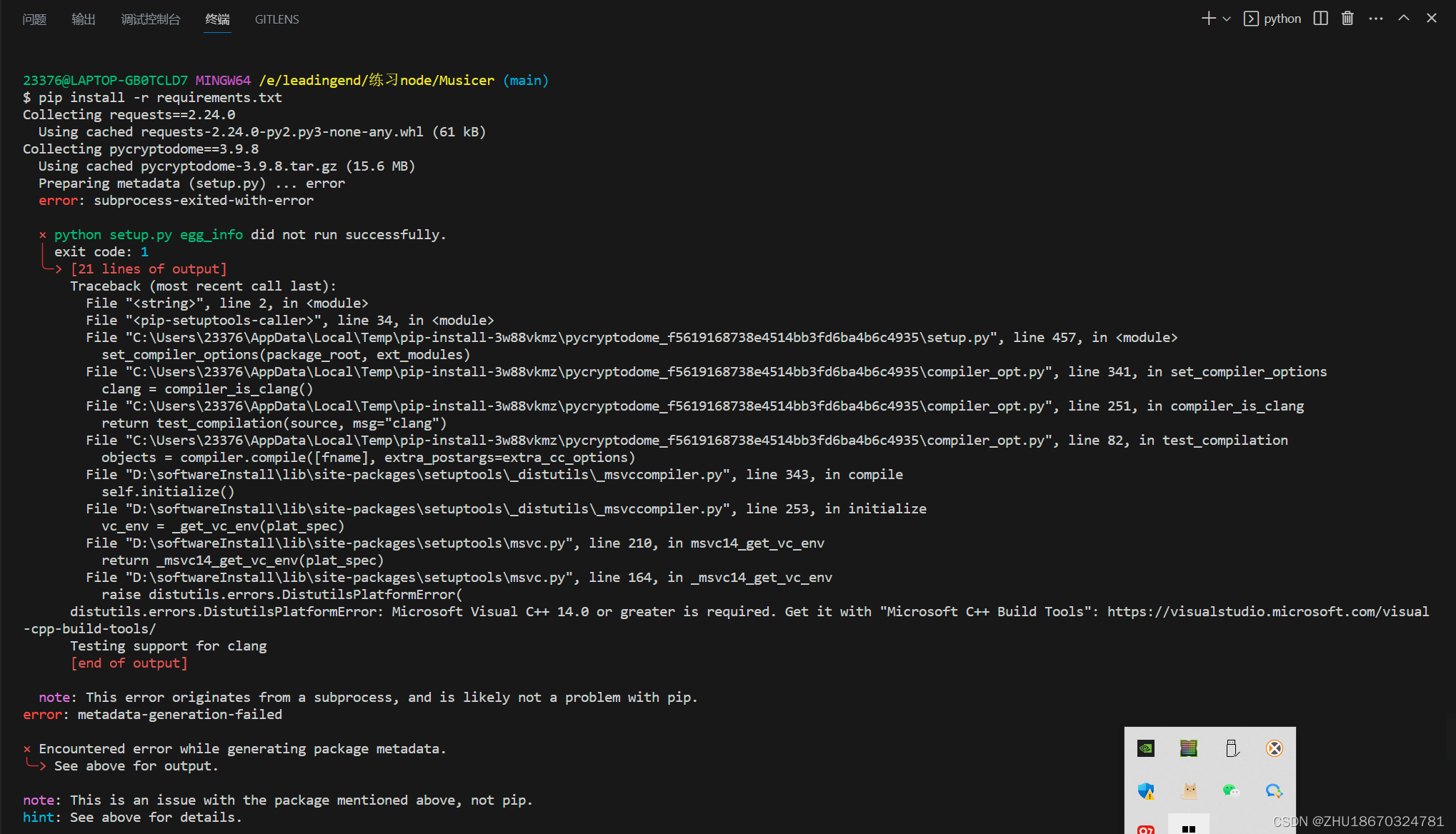Image resolution: width=1456 pixels, height=834 pixels.
Task: Open the visualstudio.microsoft.com Build Tools link
Action: [1268, 612]
